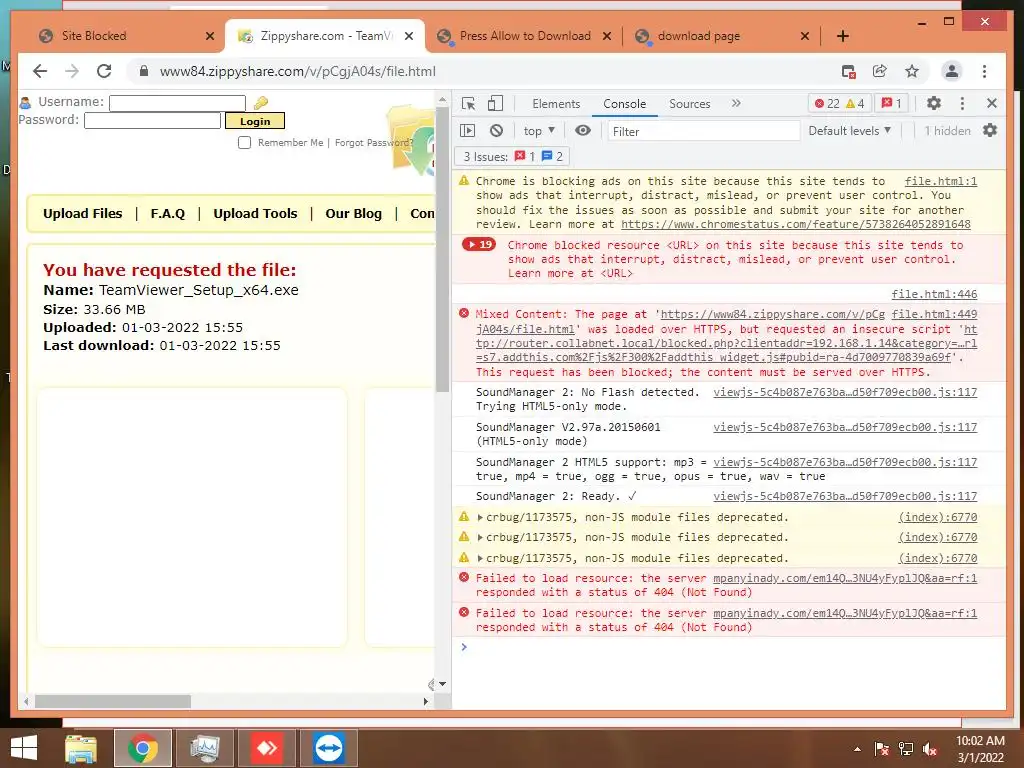
Task: Switch to the Sources tab
Action: click(690, 104)
